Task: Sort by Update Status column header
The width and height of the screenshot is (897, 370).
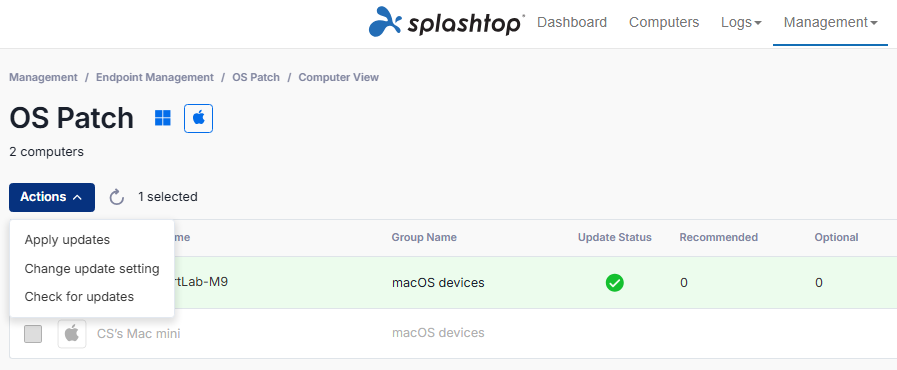Action: pos(615,237)
